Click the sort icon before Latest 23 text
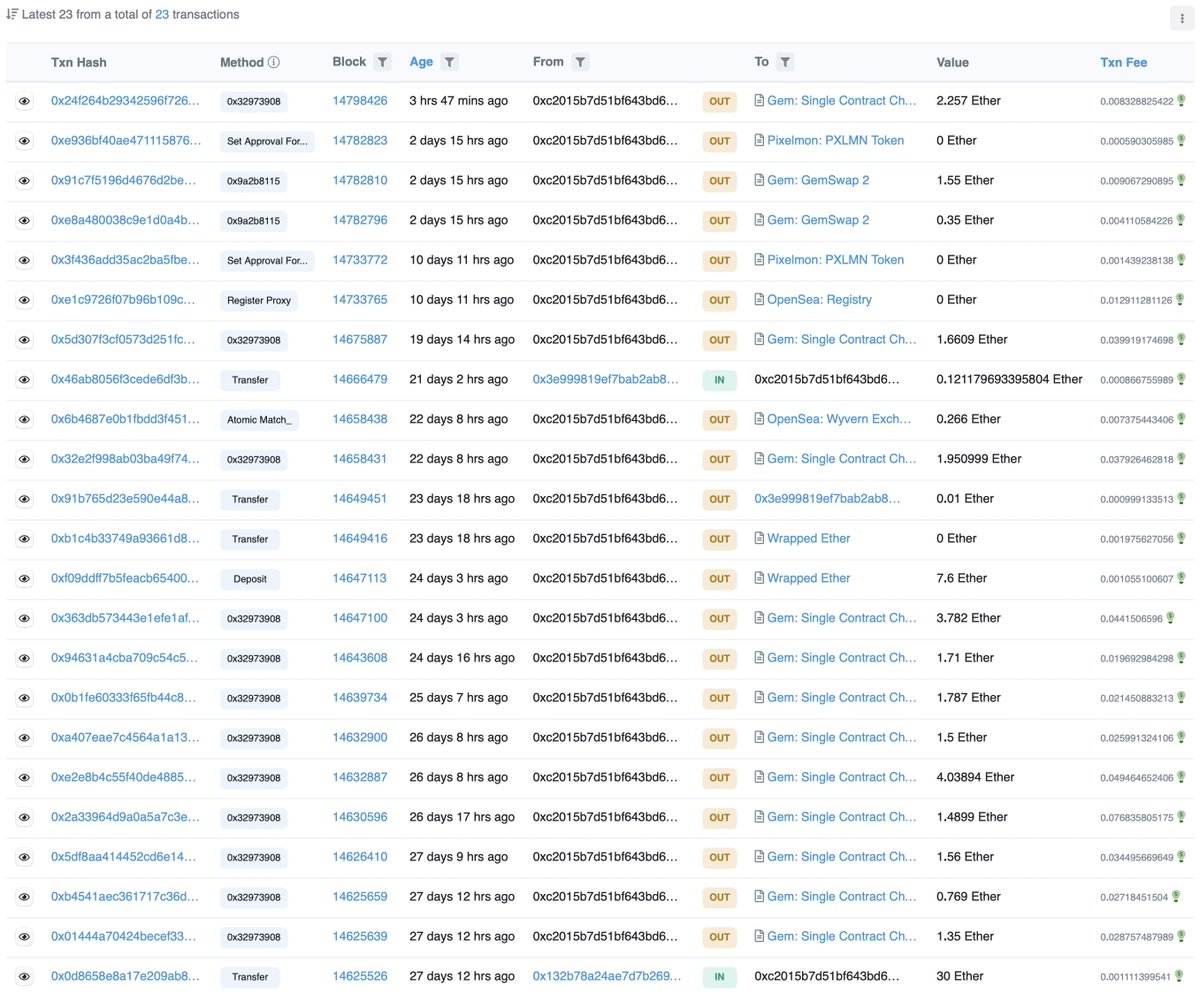The image size is (1200, 1001). [13, 14]
